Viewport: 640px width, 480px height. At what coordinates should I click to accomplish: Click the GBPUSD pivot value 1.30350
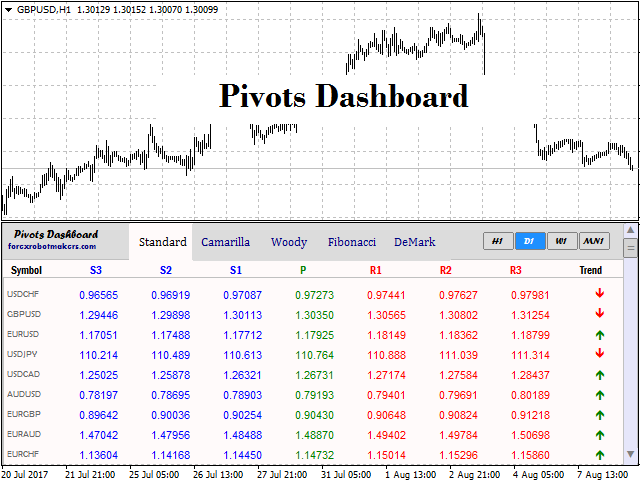[x=302, y=315]
